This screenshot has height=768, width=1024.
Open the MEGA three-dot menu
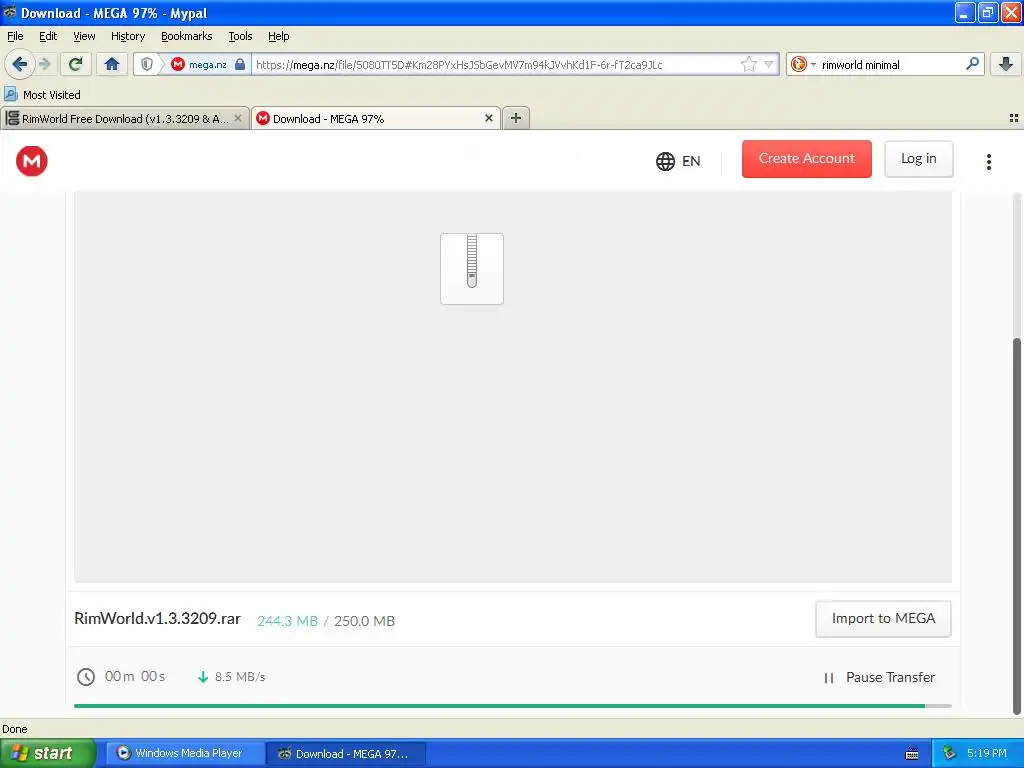(x=989, y=161)
